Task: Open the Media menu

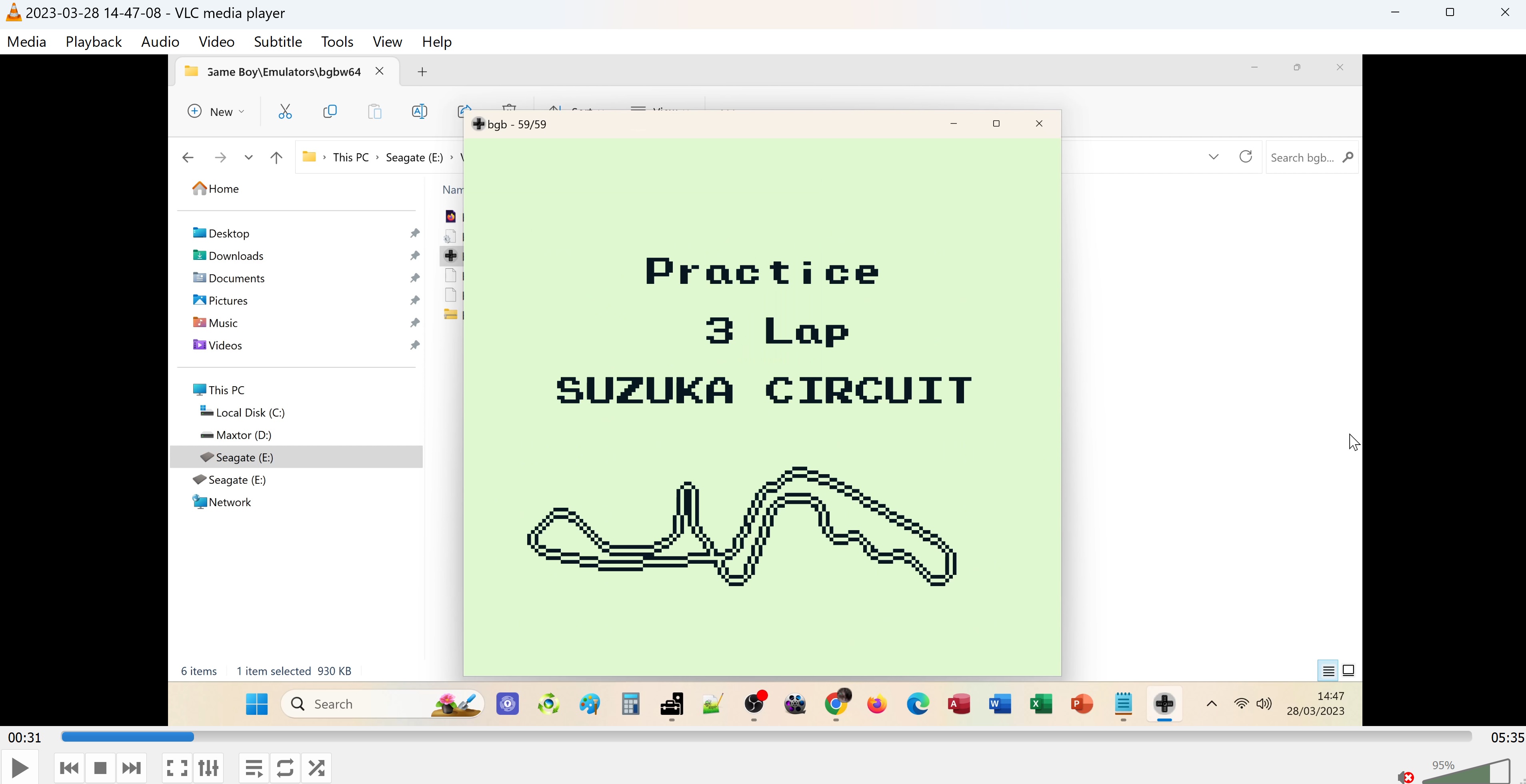Action: [x=27, y=42]
